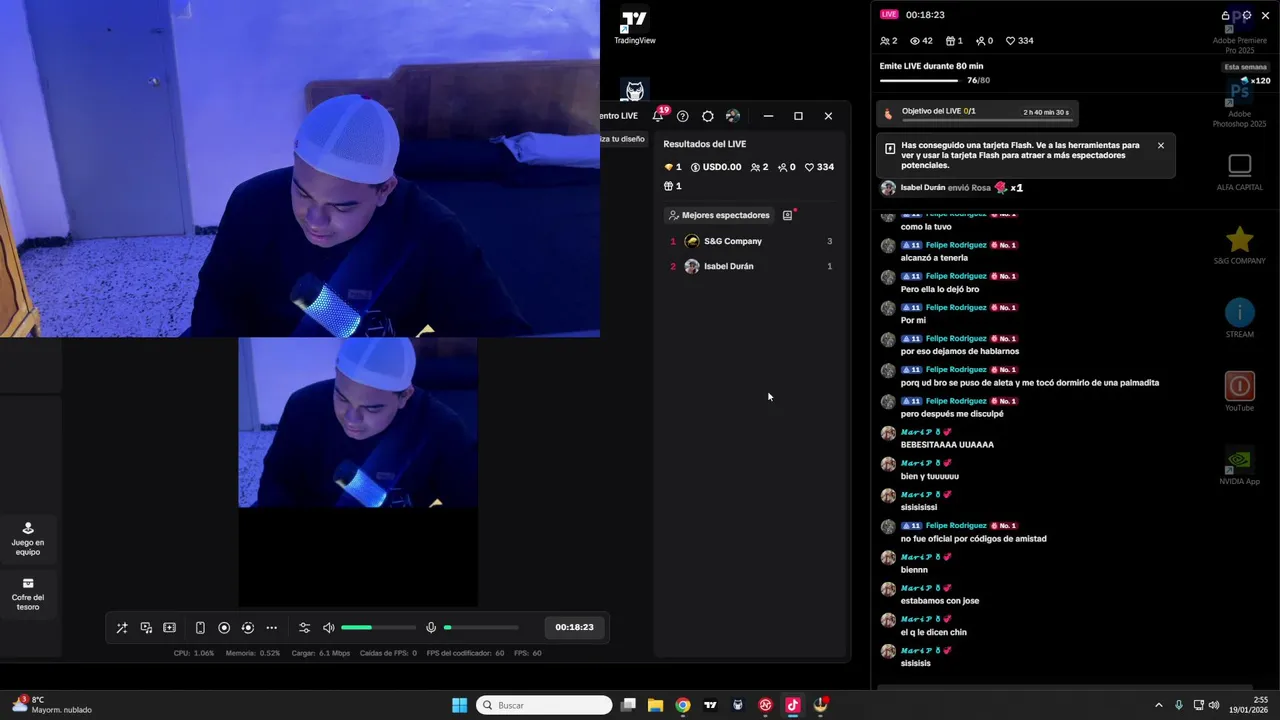The image size is (1280, 720).
Task: Click the 'no fue oficial por códigos de amistad' message
Action: click(973, 539)
